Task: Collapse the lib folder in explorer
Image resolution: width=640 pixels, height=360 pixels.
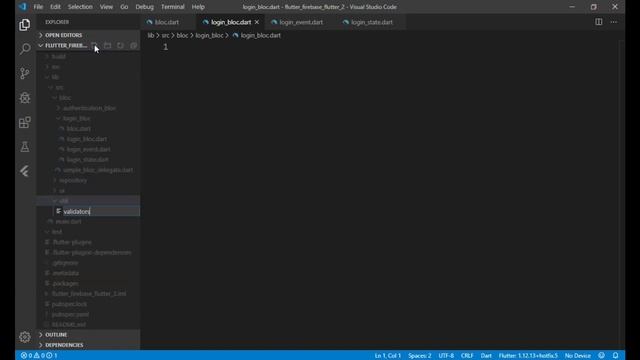Action: (88, 77)
